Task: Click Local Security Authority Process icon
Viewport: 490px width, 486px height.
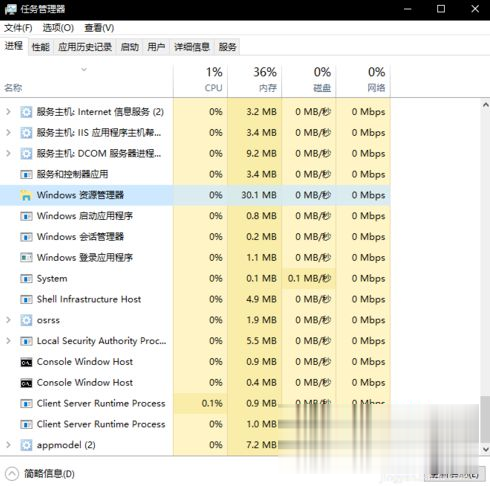Action: click(26, 341)
